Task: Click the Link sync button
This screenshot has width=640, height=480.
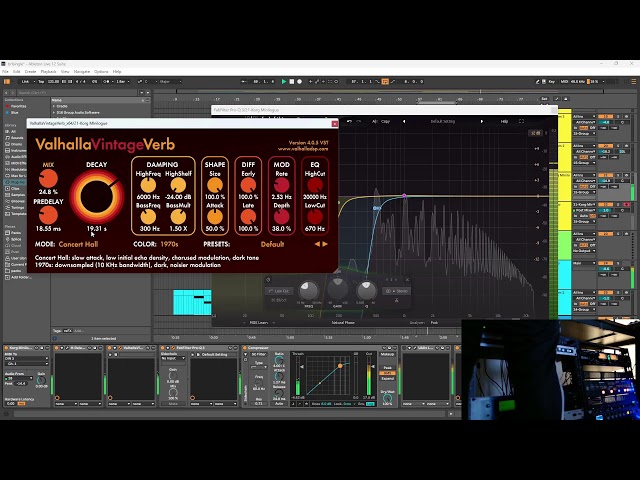Action: click(x=25, y=82)
